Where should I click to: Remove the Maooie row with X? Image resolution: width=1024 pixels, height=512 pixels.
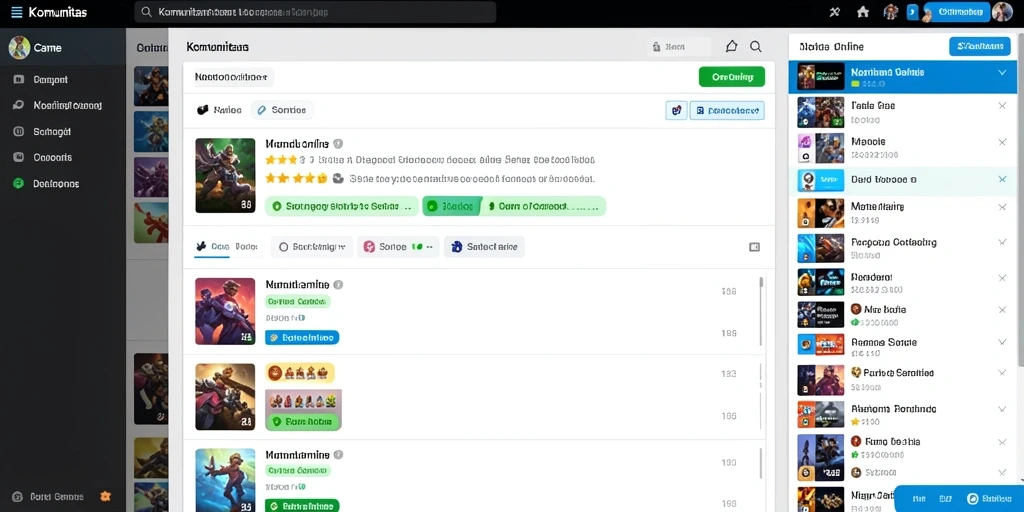1002,142
